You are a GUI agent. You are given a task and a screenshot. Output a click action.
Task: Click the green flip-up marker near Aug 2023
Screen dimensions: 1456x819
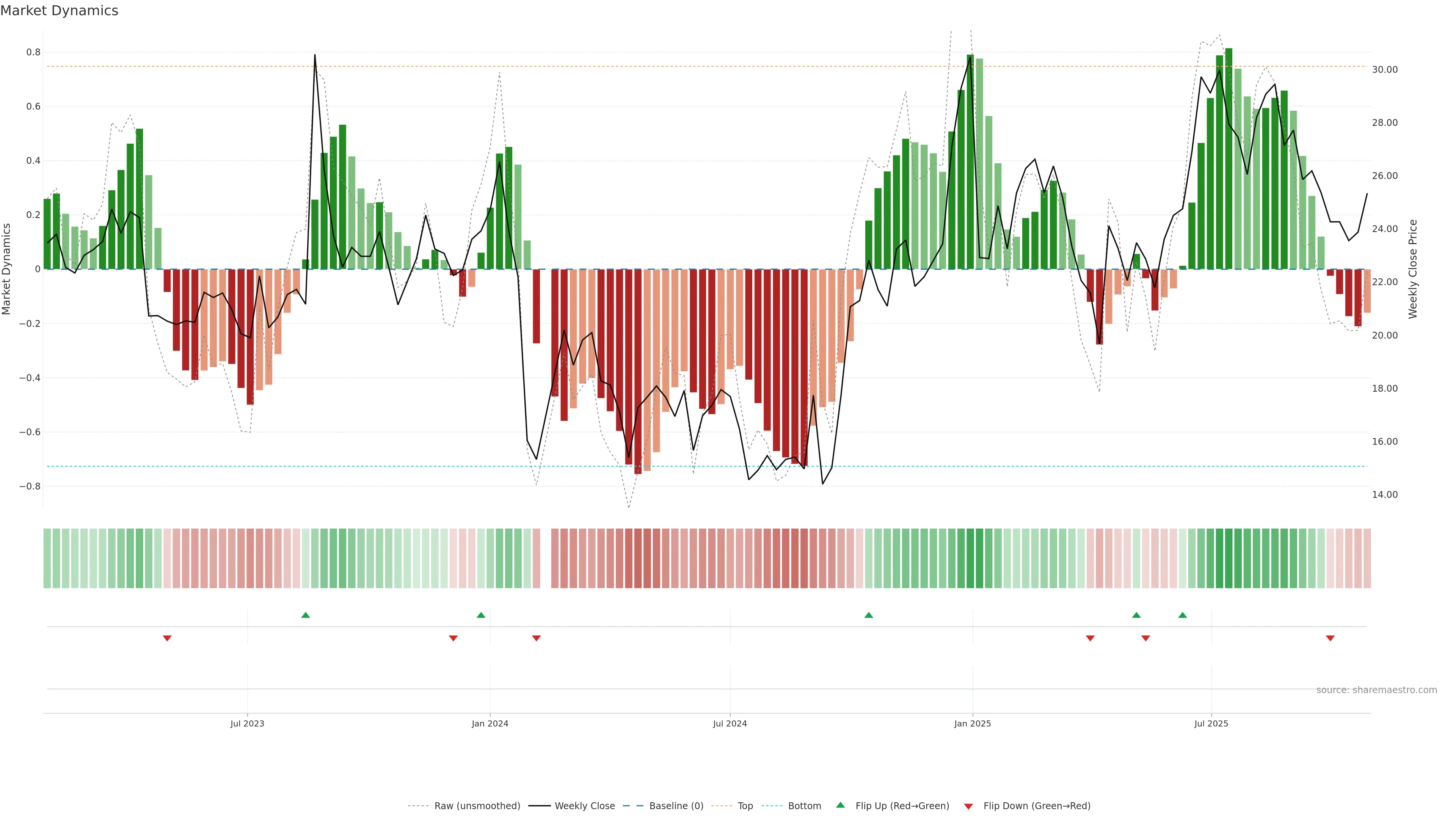coord(306,615)
